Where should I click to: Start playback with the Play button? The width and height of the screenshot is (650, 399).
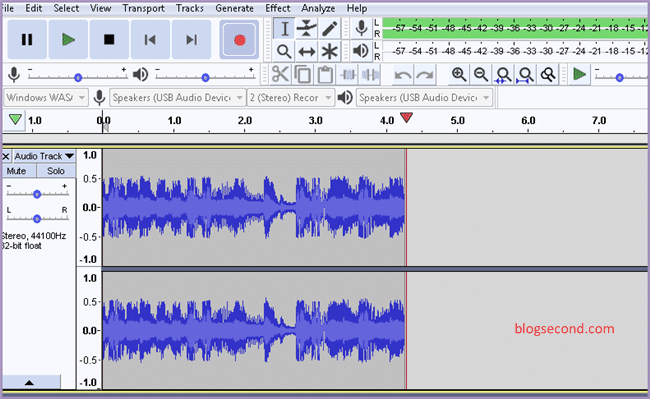[68, 40]
